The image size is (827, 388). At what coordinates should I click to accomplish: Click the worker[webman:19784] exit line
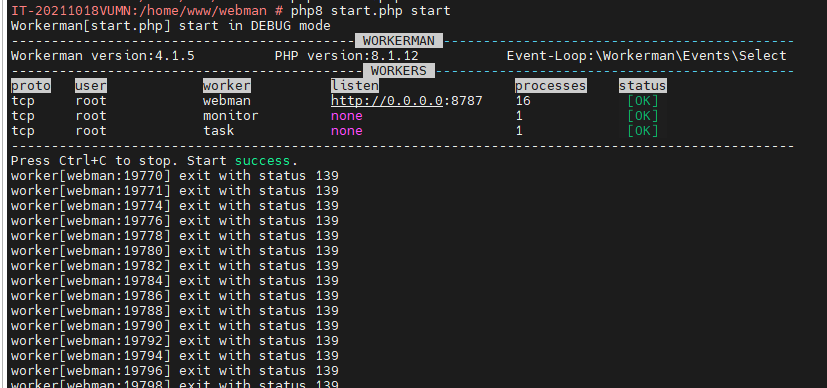175,280
